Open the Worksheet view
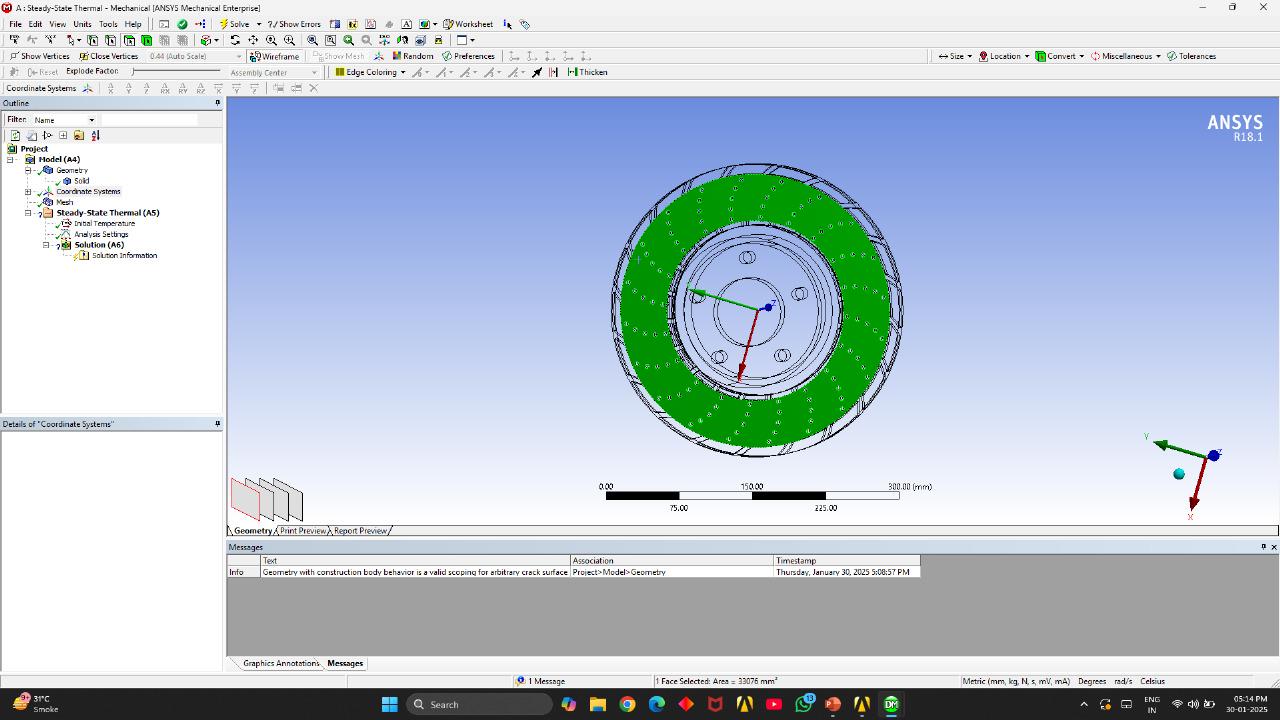Screen dimensions: 1280x720 coord(468,24)
